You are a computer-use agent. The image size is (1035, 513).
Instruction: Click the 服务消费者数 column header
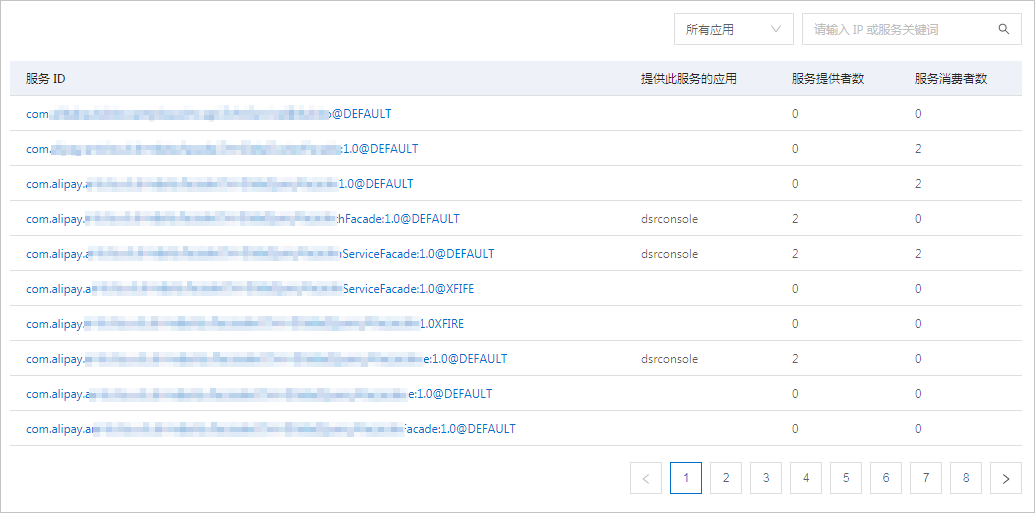pos(951,79)
